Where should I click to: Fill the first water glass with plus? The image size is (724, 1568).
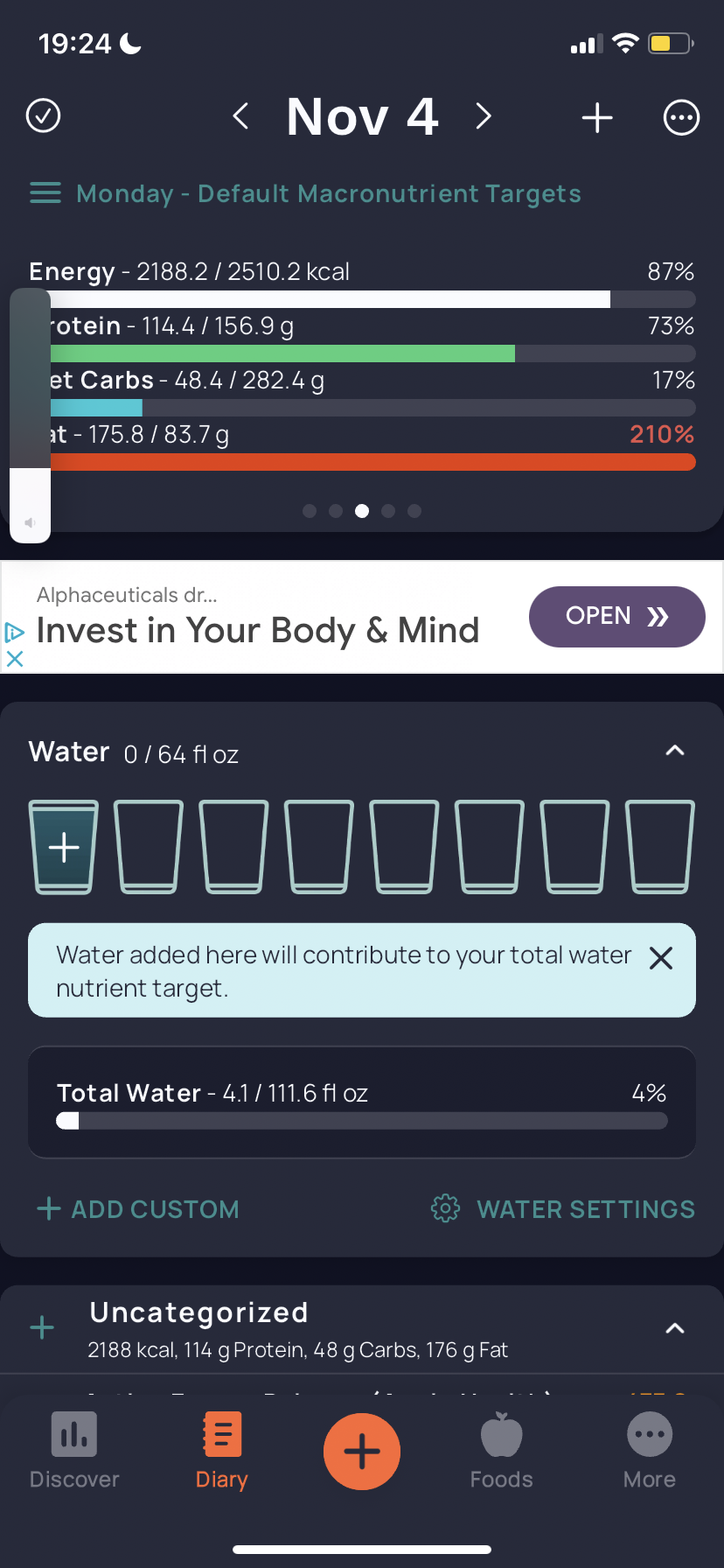click(64, 847)
